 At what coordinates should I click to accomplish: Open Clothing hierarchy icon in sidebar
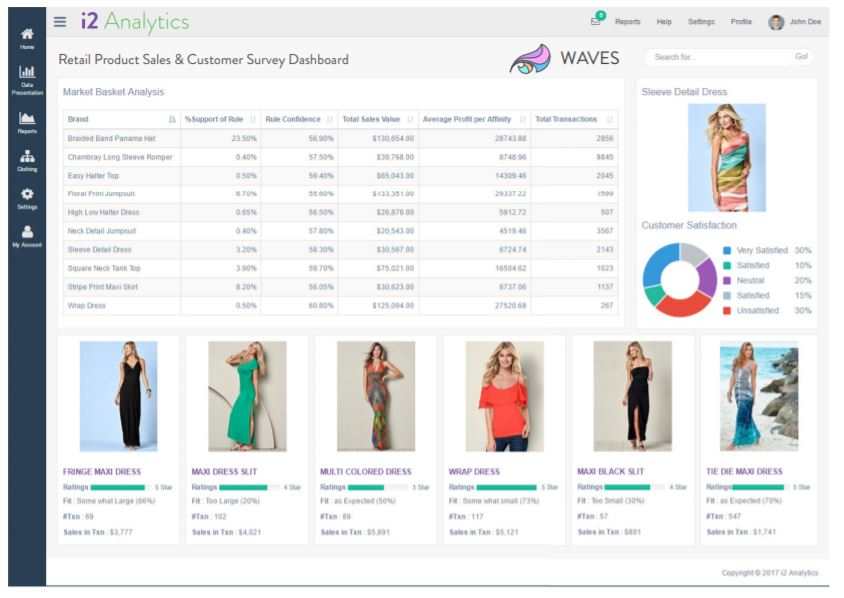click(27, 156)
